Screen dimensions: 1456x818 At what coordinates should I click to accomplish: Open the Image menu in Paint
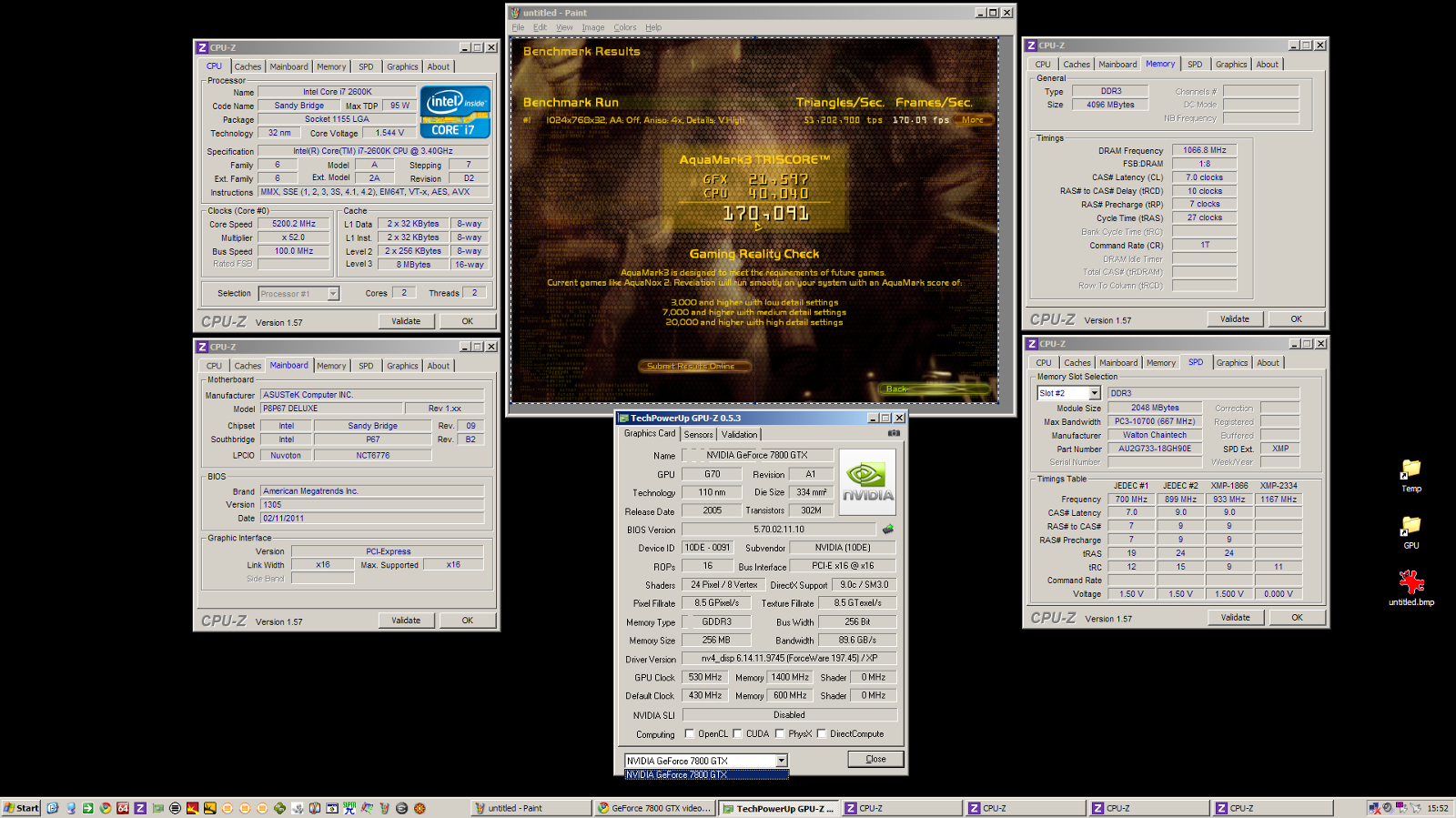click(593, 27)
